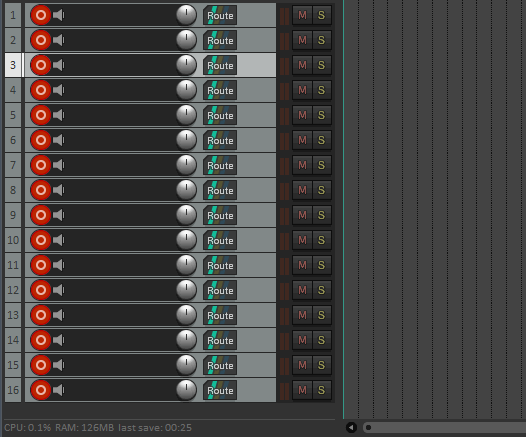Open the Route button for track 2

pyautogui.click(x=220, y=40)
